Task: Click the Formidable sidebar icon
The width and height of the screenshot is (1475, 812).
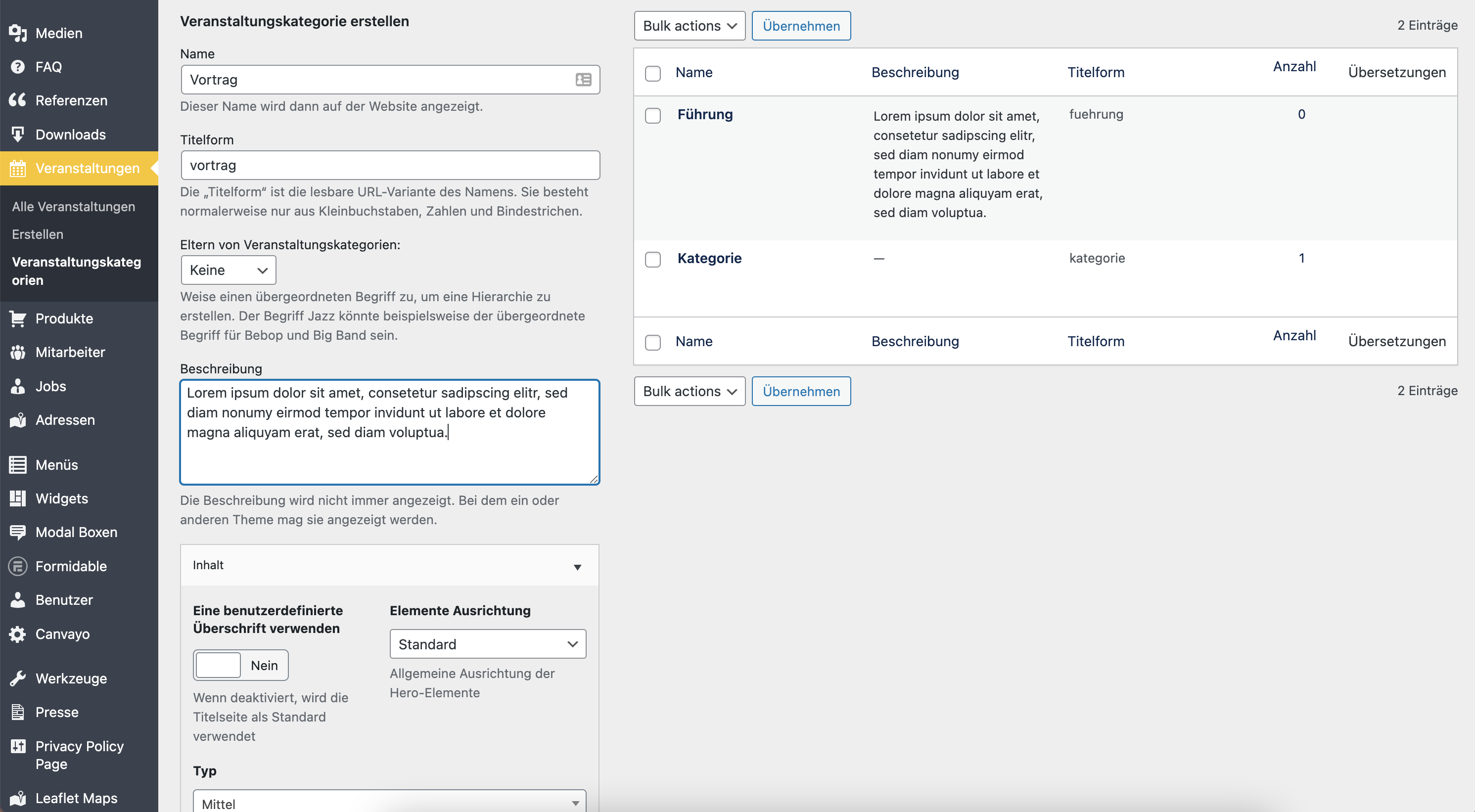Action: tap(18, 566)
